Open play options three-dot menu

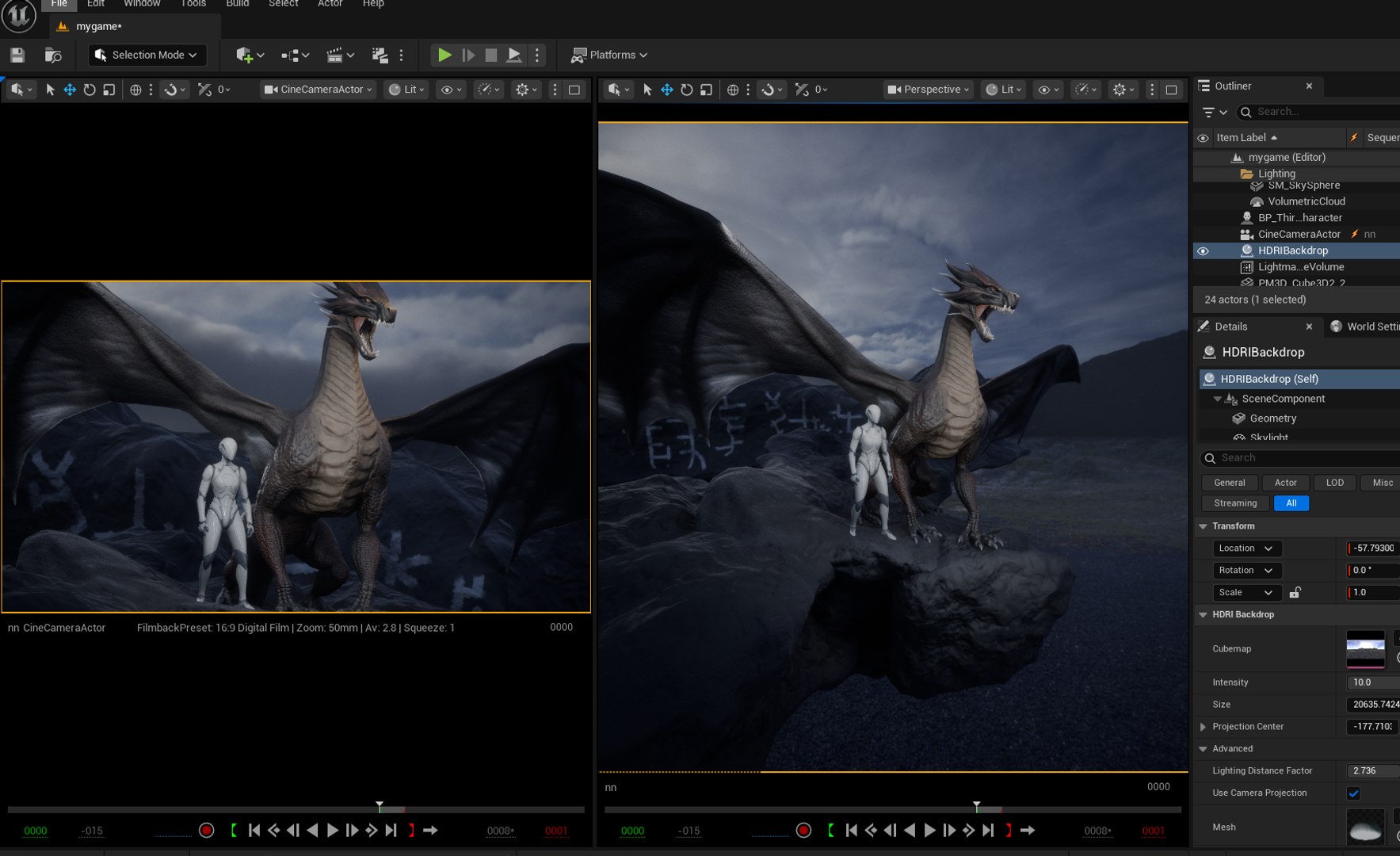coord(537,55)
